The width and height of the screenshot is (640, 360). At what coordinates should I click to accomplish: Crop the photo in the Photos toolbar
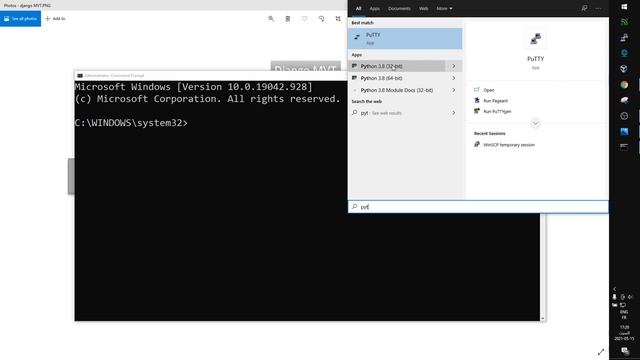tap(338, 19)
